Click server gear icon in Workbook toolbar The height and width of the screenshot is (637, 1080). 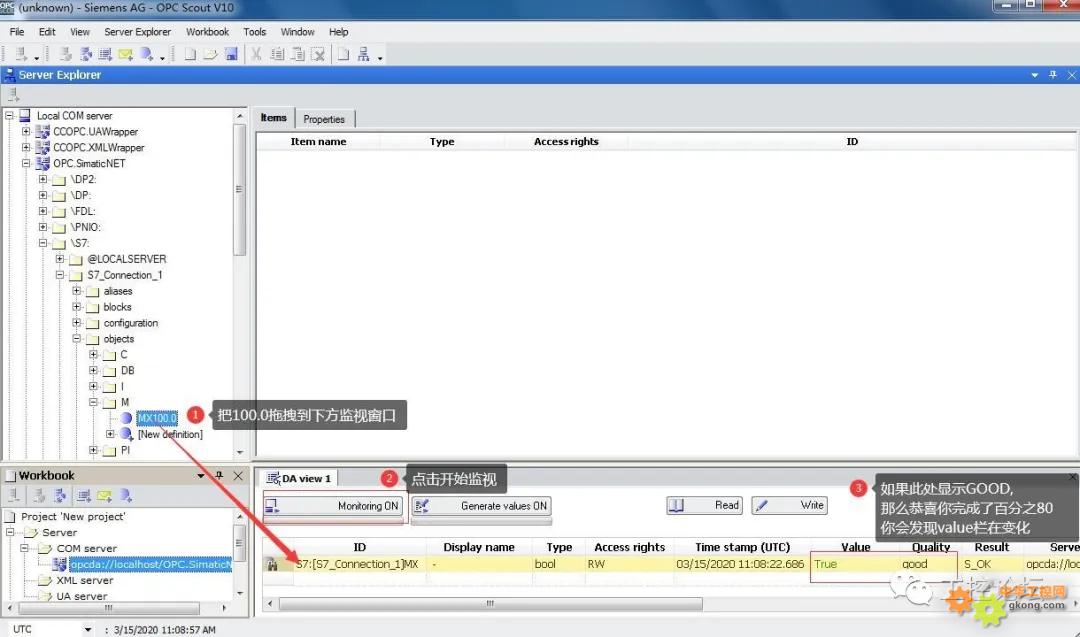coord(61,495)
